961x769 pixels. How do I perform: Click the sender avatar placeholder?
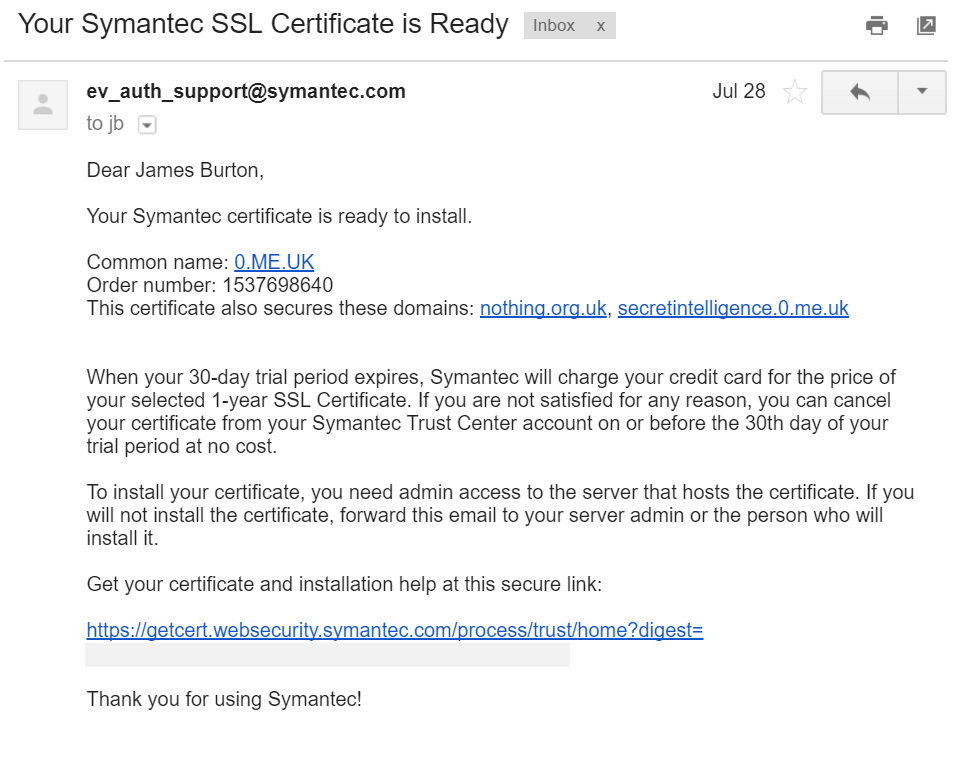coord(43,105)
